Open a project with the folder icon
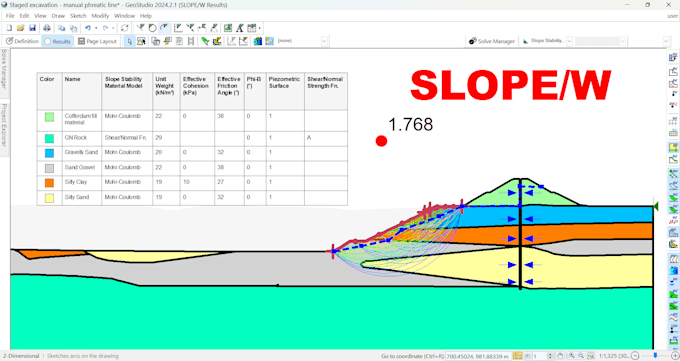 tap(20, 28)
